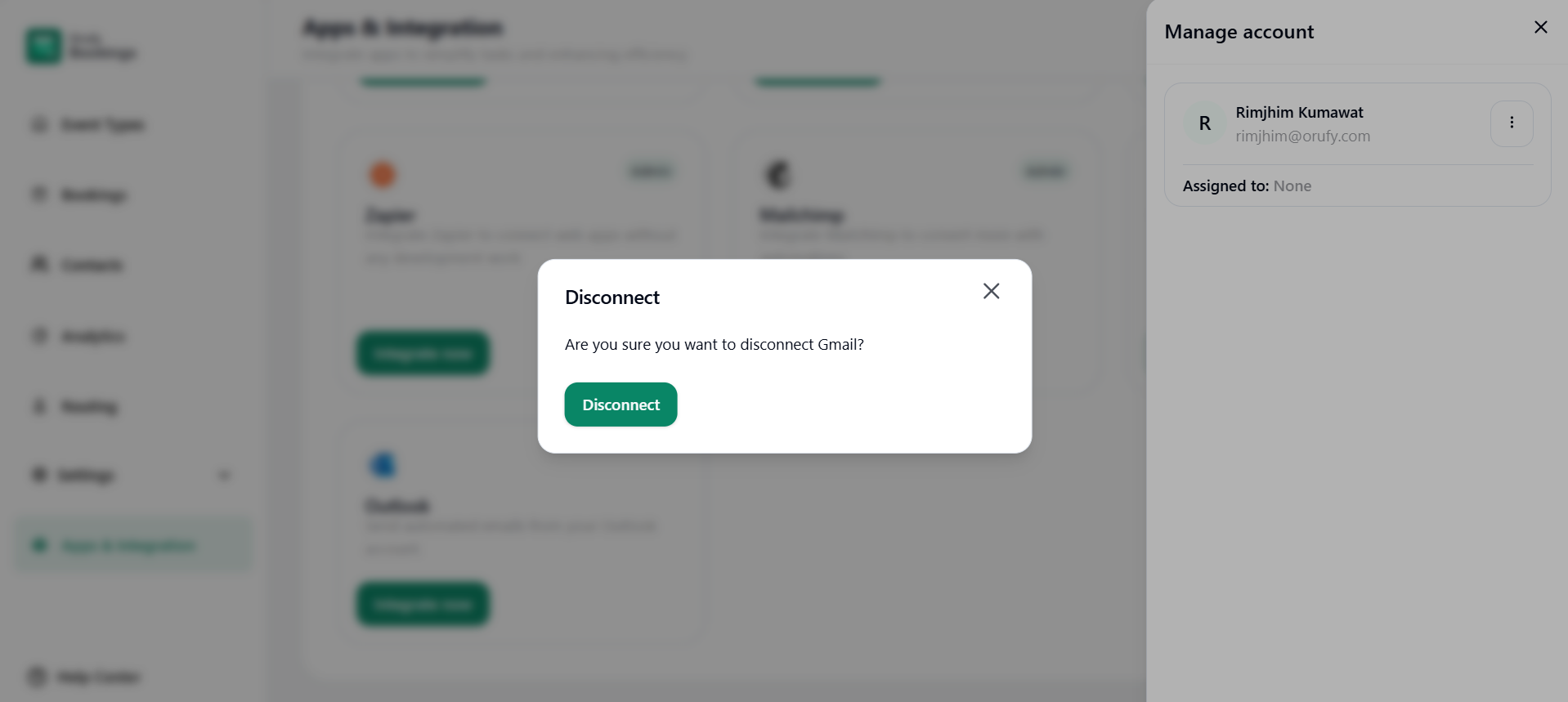Screen dimensions: 1568x702
Task: Click the Mailchimp app icon
Action: 777,174
